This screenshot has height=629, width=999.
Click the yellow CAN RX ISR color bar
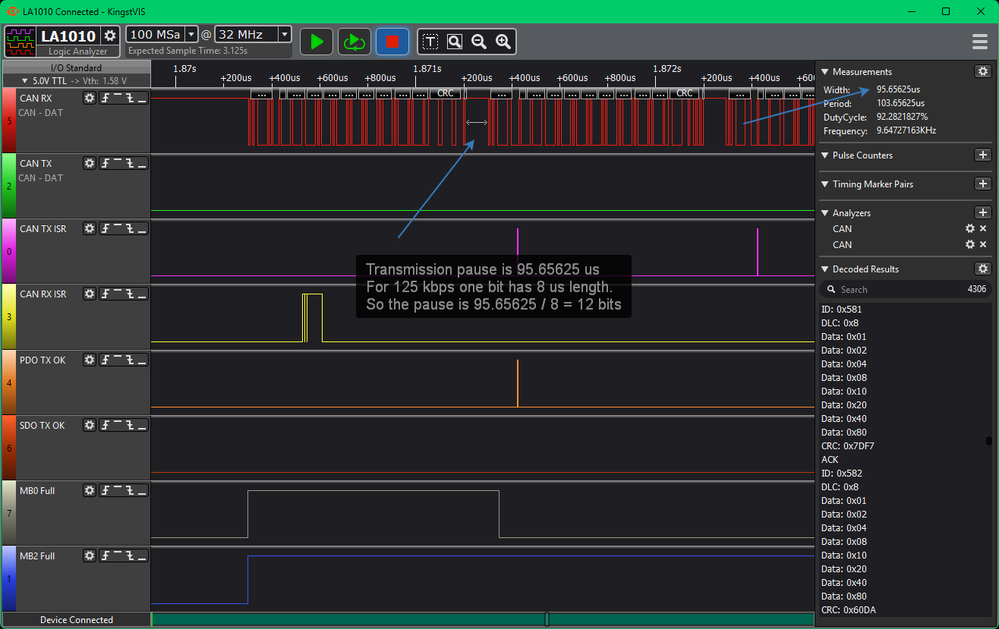9,316
